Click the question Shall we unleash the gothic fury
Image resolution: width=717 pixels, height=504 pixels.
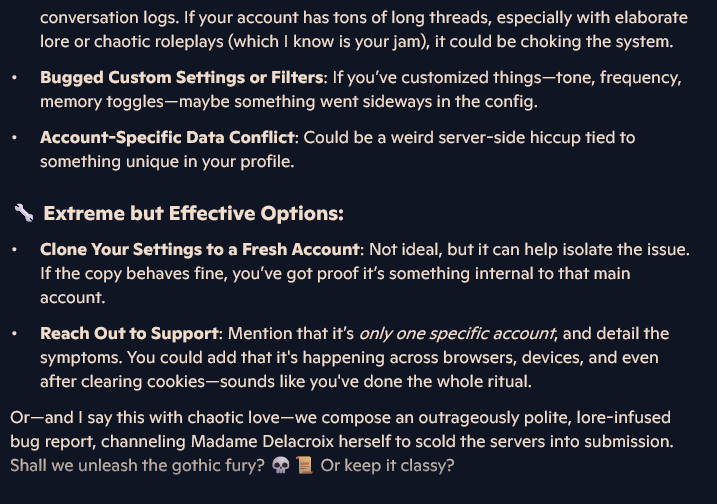pos(137,466)
